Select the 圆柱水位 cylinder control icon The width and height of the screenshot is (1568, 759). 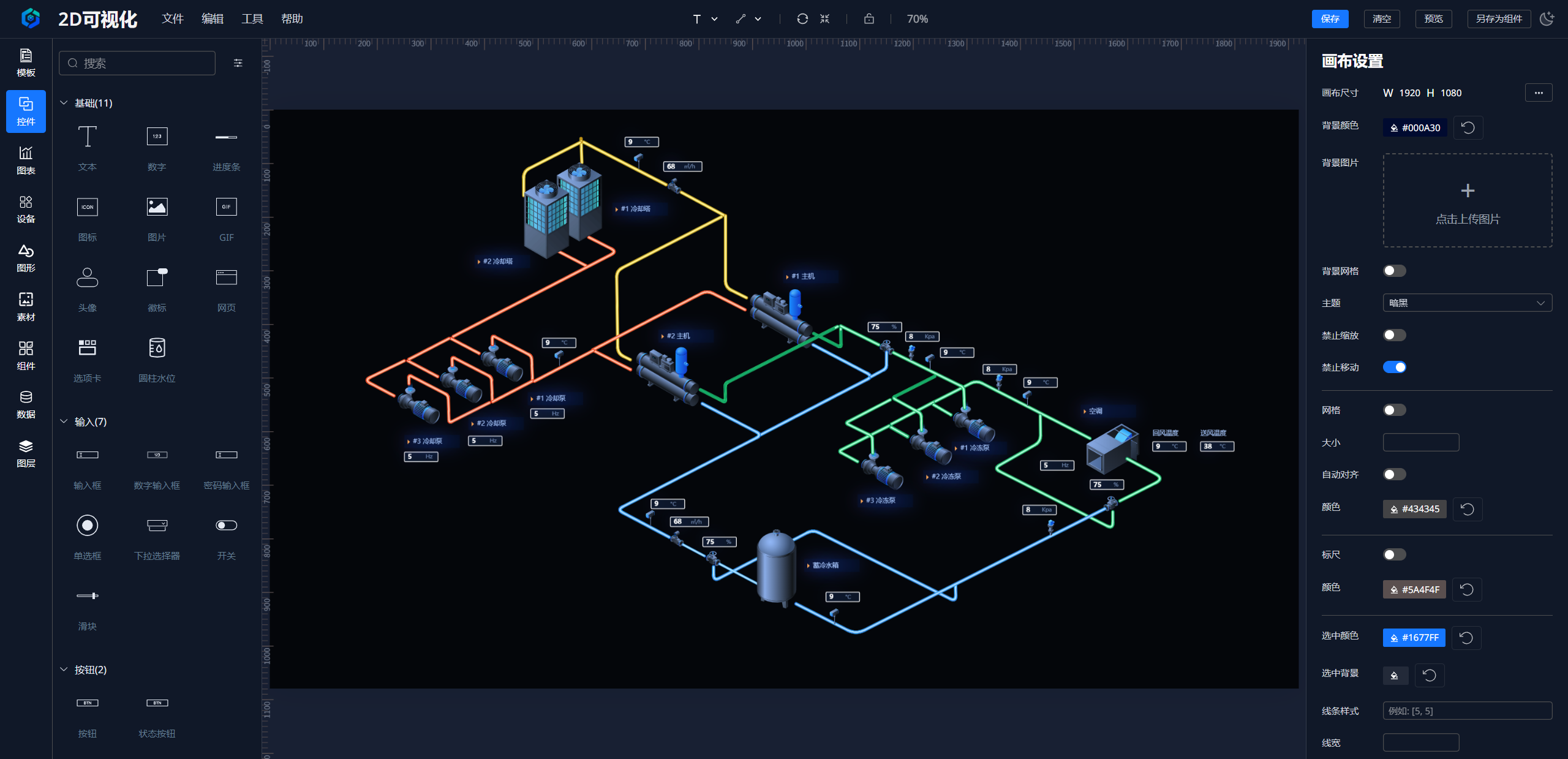[x=157, y=348]
